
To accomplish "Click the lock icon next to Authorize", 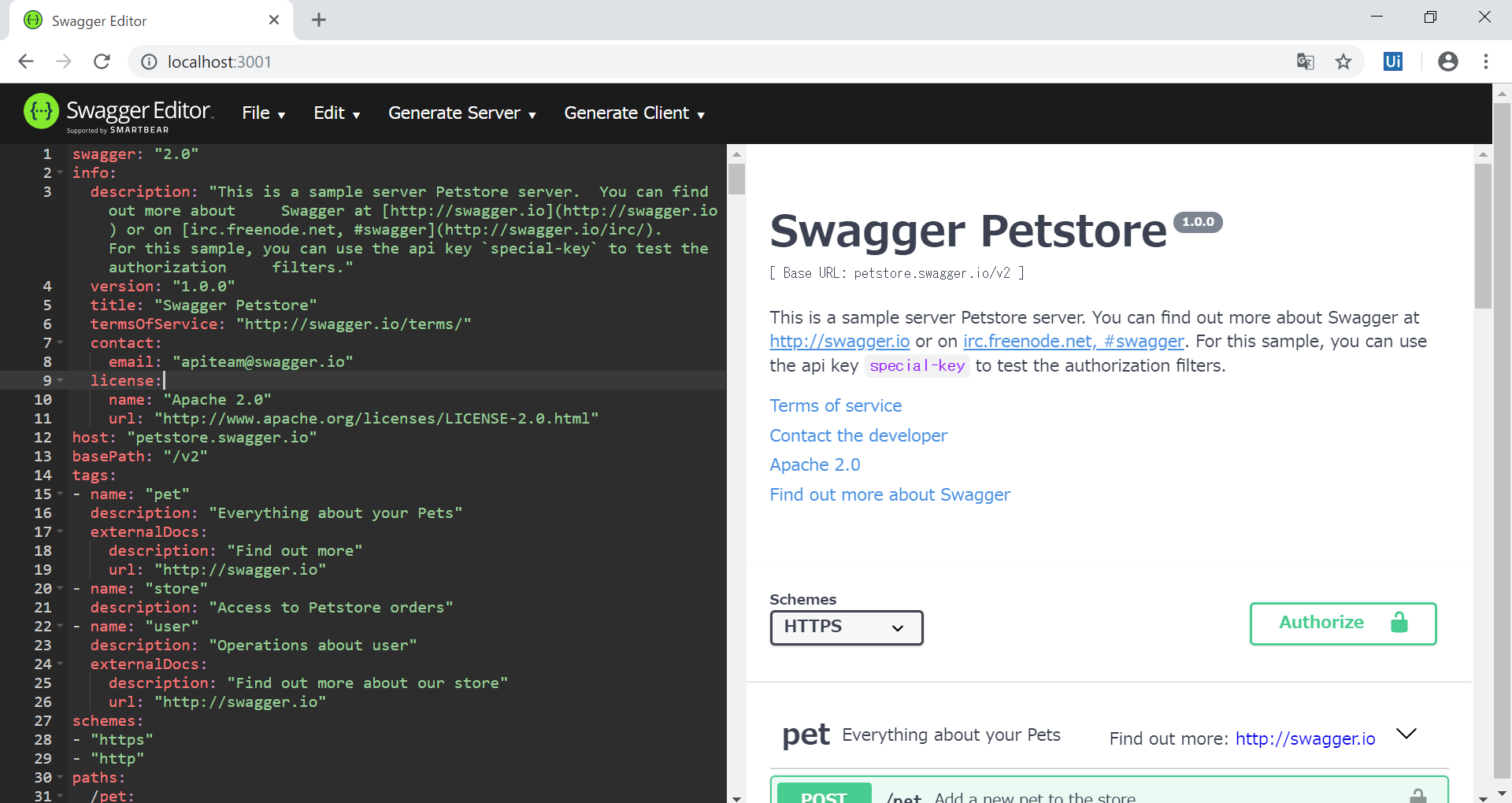I will coord(1399,623).
